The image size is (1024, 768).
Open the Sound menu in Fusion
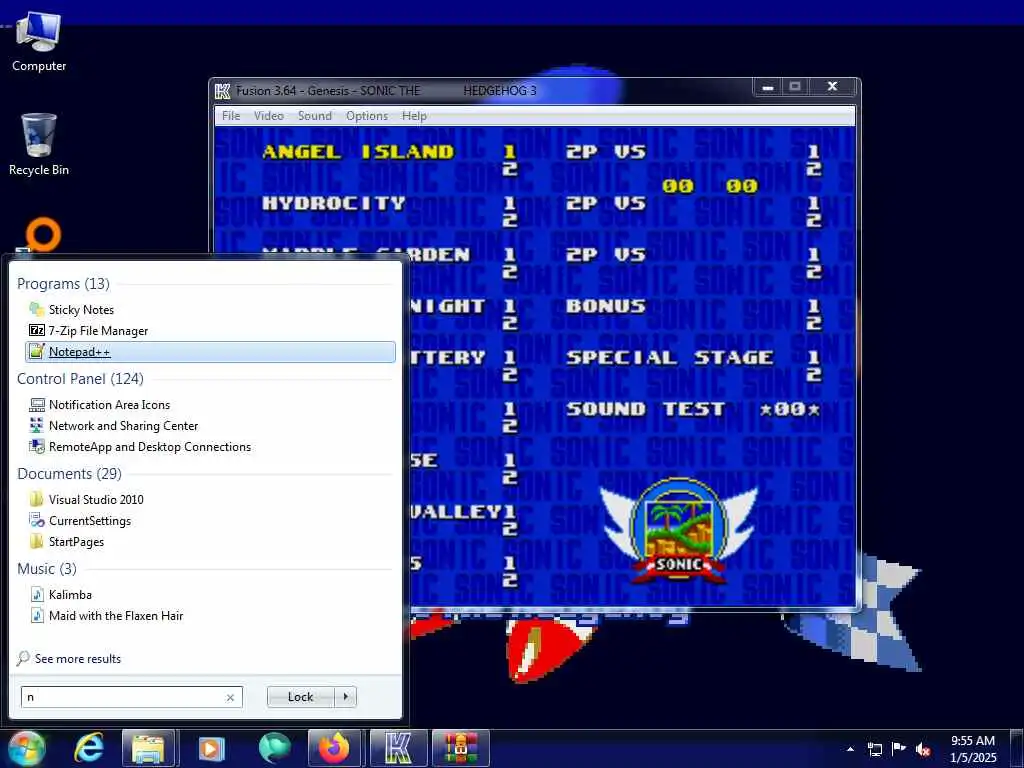315,116
